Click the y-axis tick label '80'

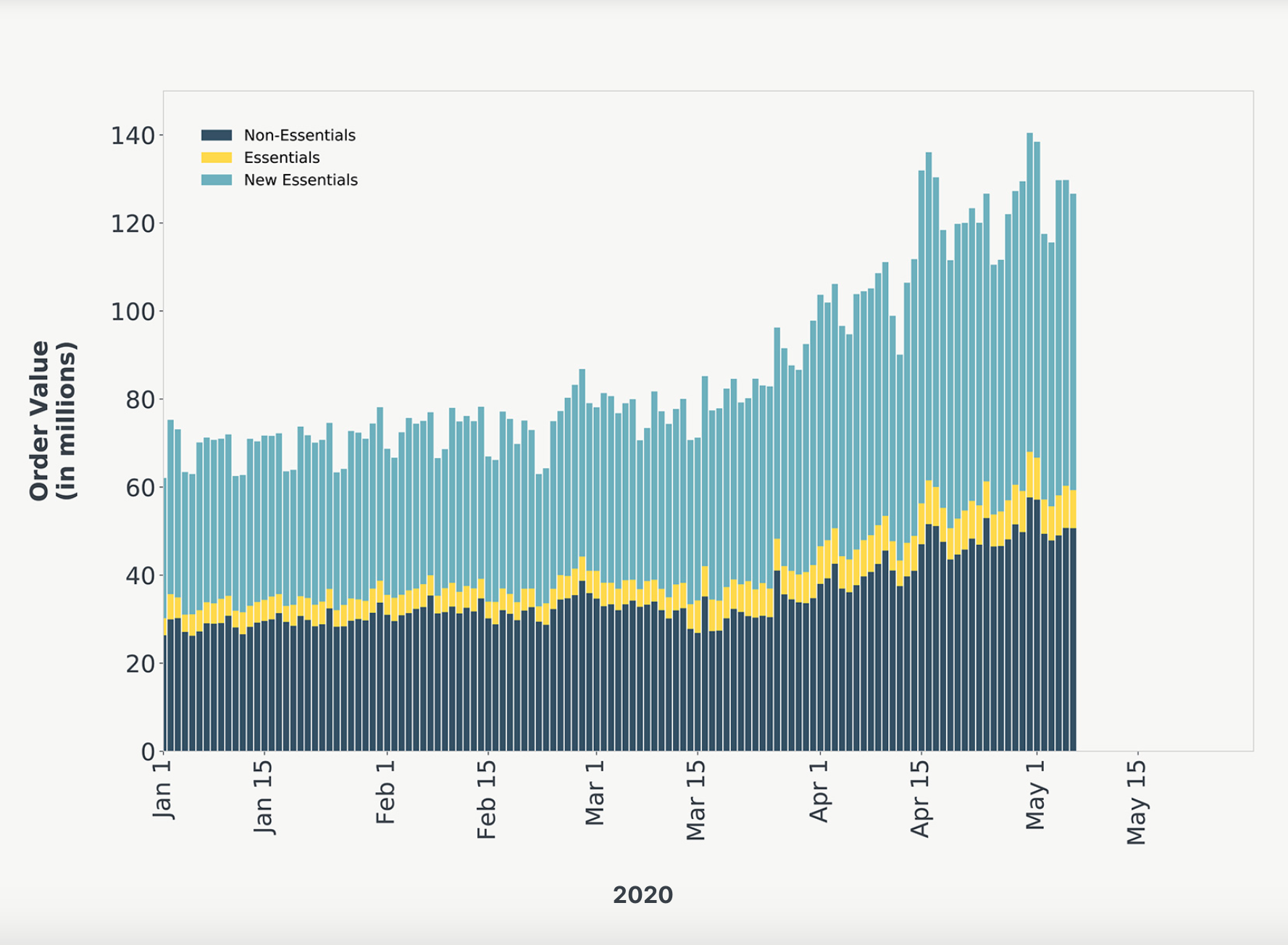tap(141, 400)
